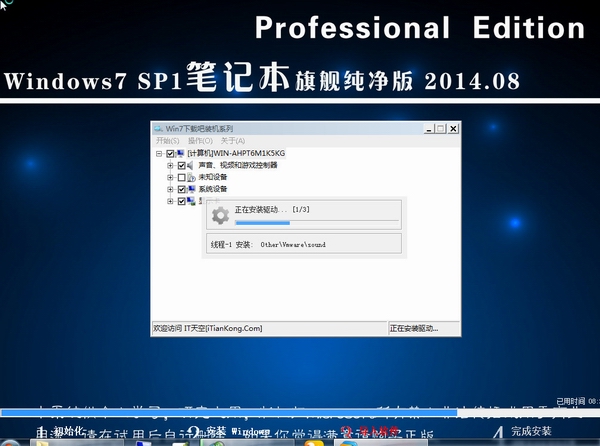Select the 未知设备 row label
This screenshot has width=600, height=446.
click(x=213, y=177)
